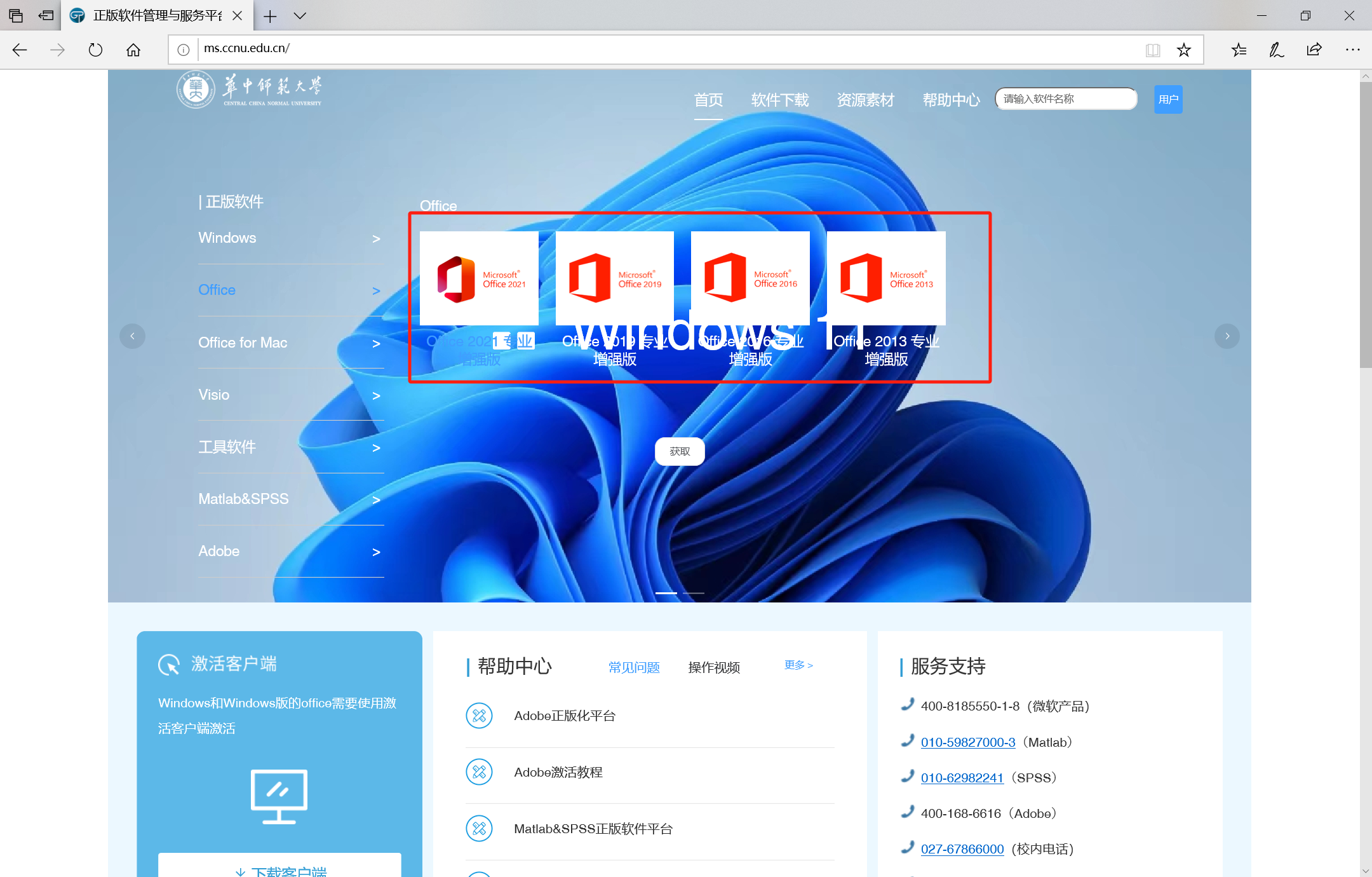The image size is (1372, 877).
Task: Open a new tab with plus icon
Action: tap(270, 16)
